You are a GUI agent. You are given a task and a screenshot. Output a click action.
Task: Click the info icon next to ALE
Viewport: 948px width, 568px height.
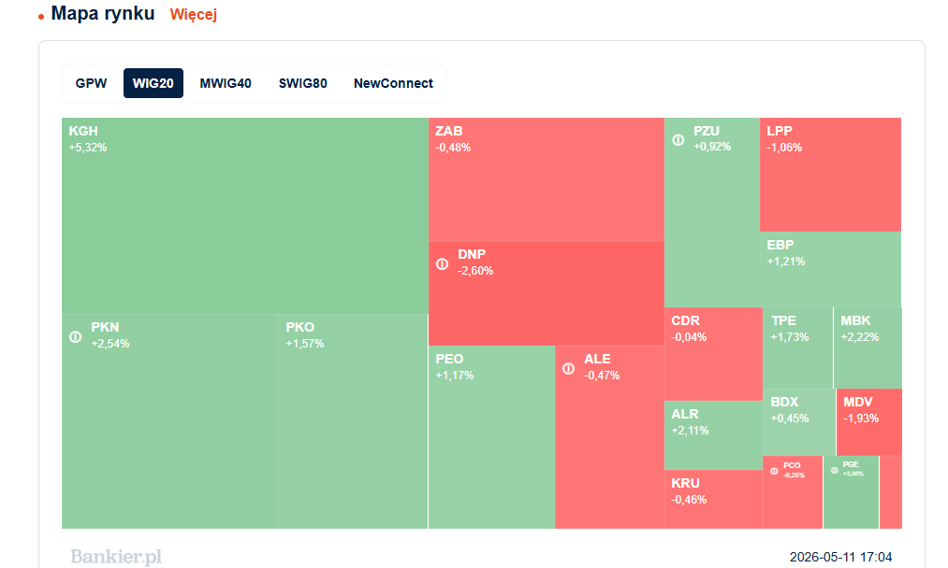pos(568,368)
